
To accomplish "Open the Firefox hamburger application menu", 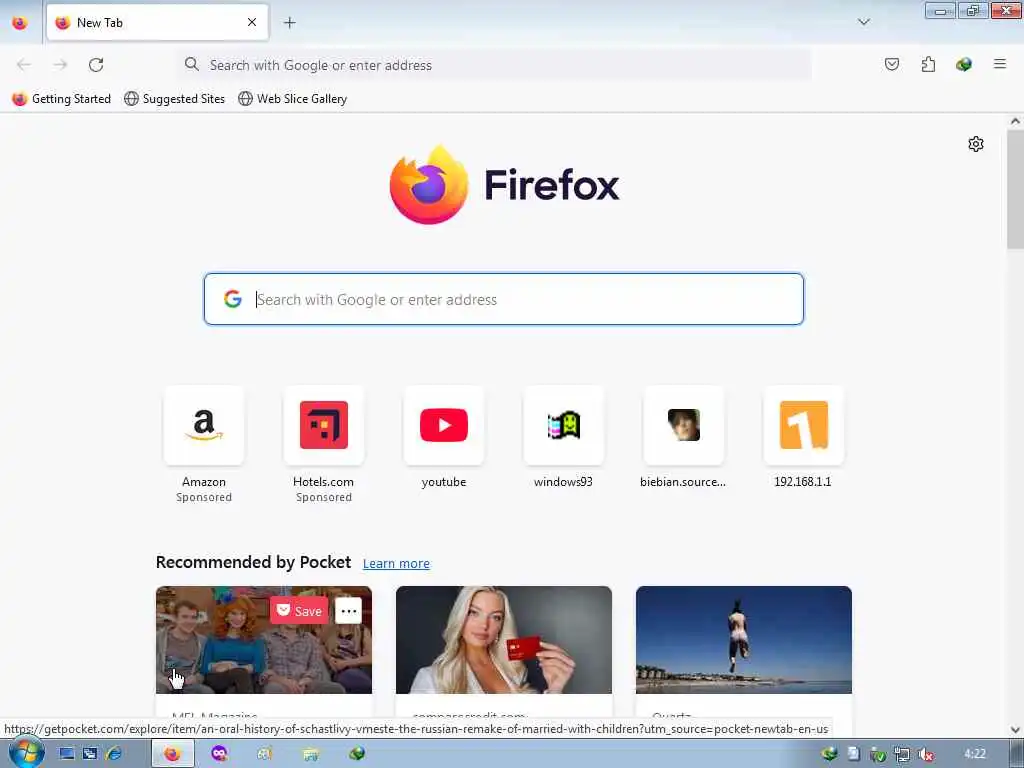I will pos(999,64).
